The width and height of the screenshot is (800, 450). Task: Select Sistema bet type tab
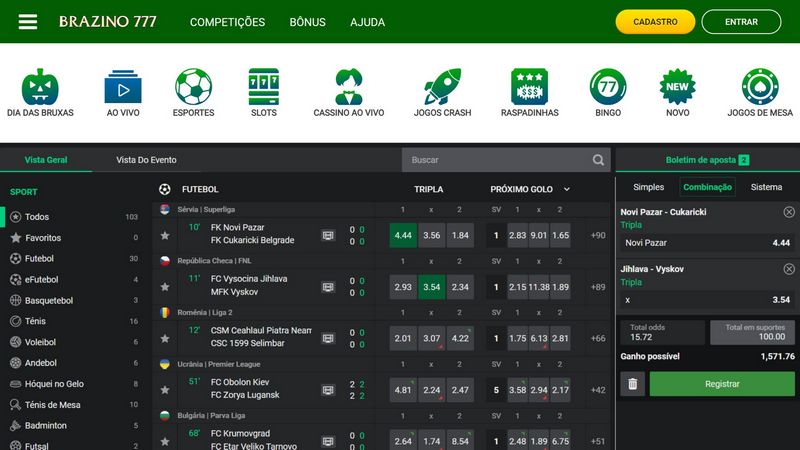click(766, 187)
